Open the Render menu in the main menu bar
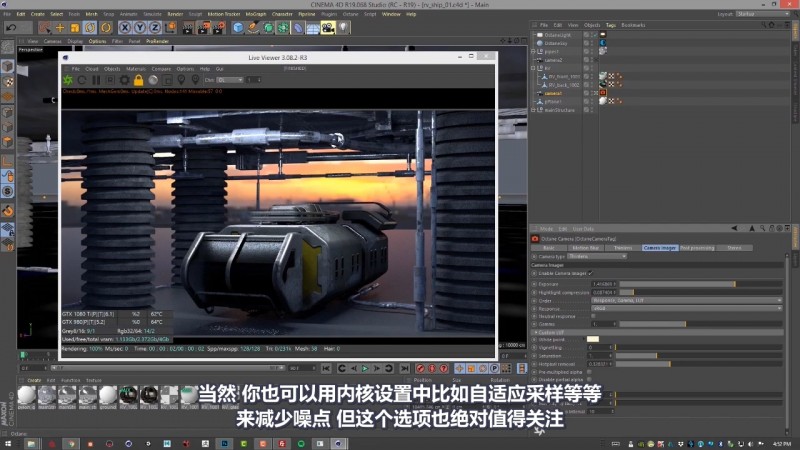Image resolution: width=800 pixels, height=450 pixels. click(x=175, y=14)
